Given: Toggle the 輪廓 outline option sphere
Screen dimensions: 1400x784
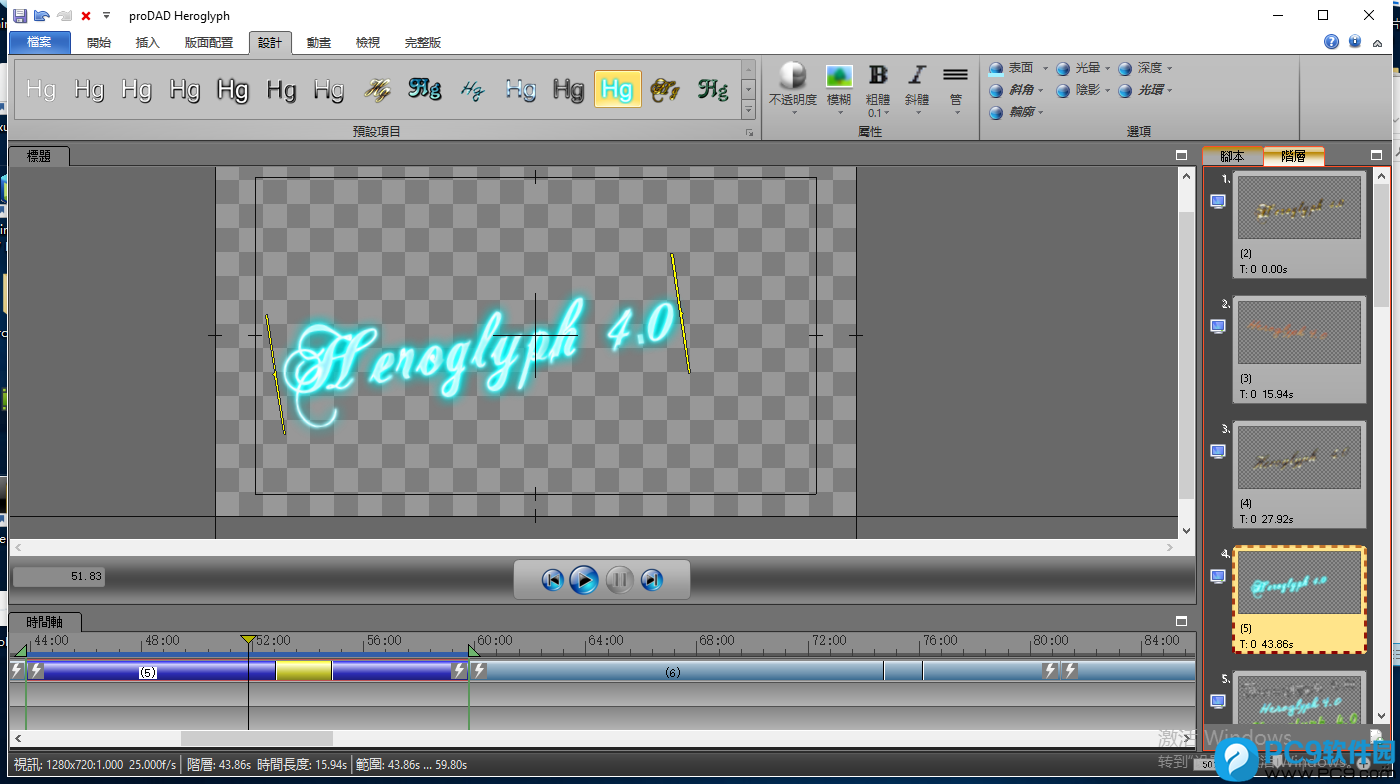Looking at the screenshot, I should (996, 113).
